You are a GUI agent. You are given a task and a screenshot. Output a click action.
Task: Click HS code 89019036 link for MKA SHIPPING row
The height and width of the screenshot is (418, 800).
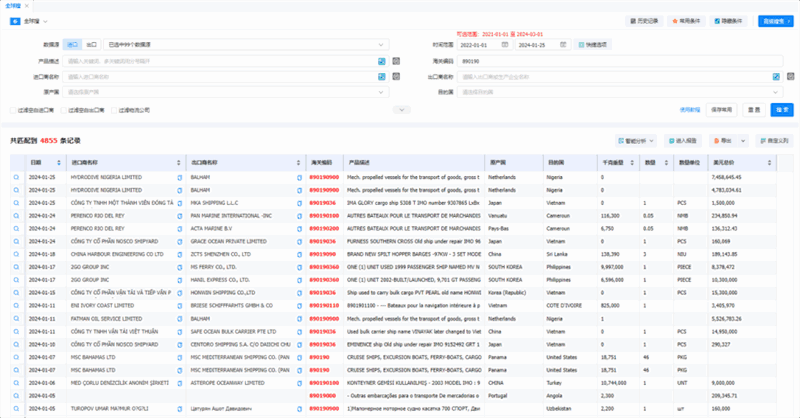(322, 202)
